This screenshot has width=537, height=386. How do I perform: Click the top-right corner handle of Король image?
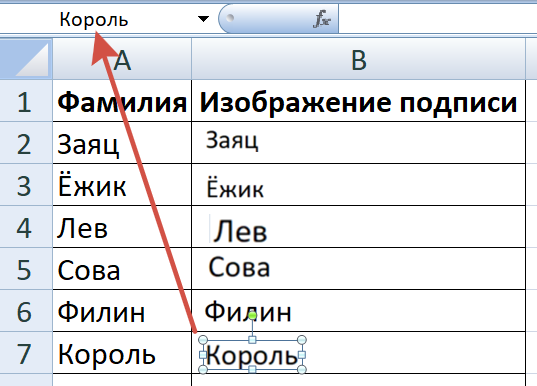point(302,340)
